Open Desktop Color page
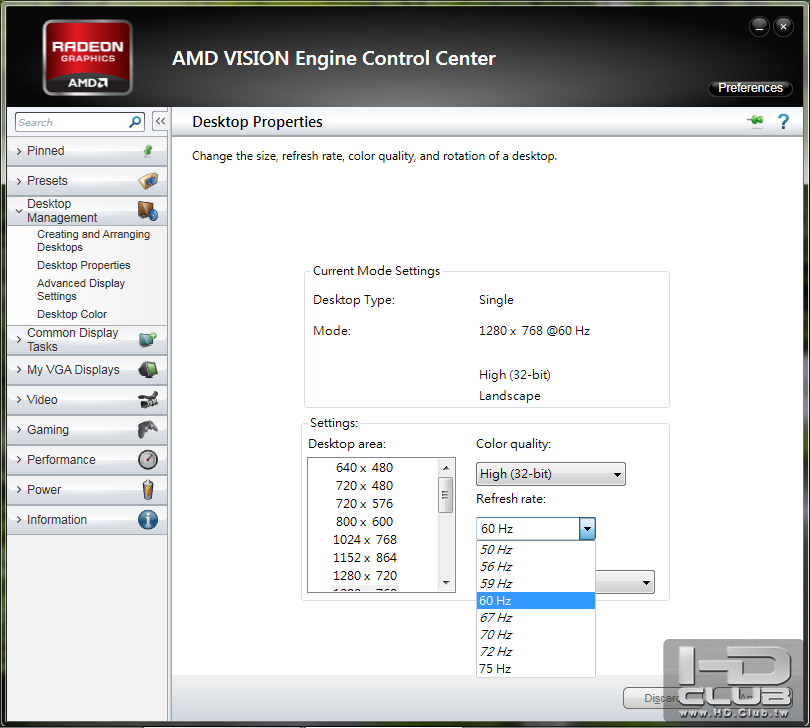 tap(72, 314)
